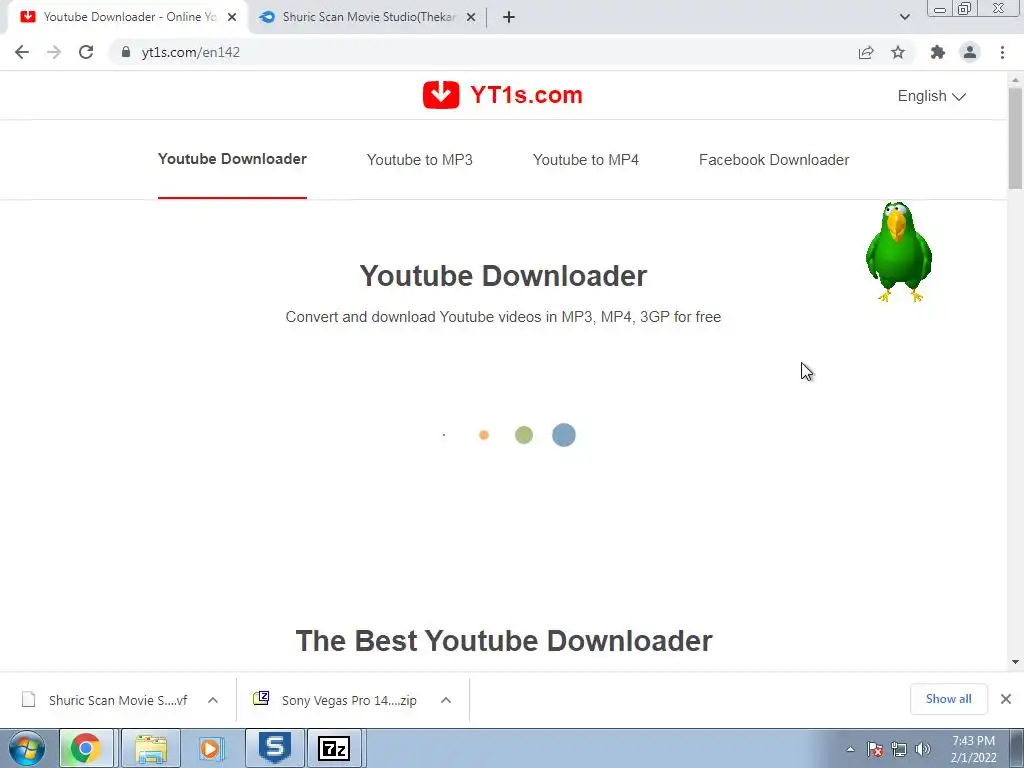The width and height of the screenshot is (1024, 768).
Task: Click the YT1s.com red download logo
Action: 441,95
